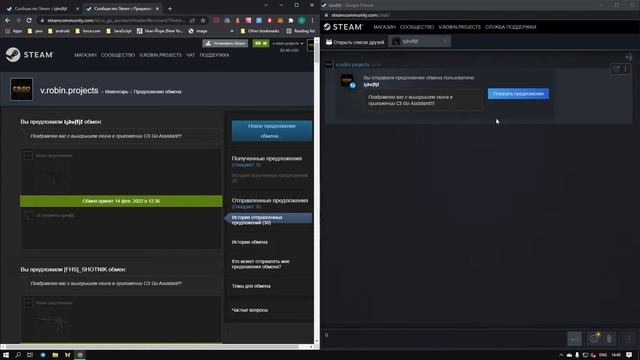
Task: Open ПОДДЕРЖКА in left Steam page
Action: [x=214, y=55]
